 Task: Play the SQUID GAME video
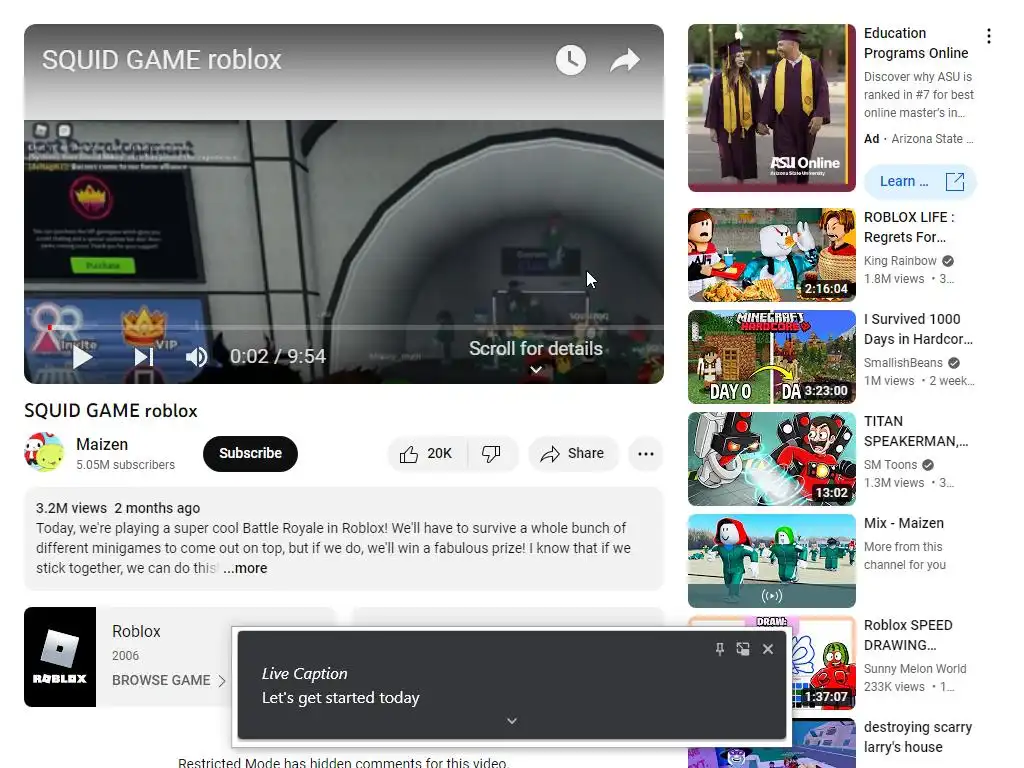coord(82,357)
